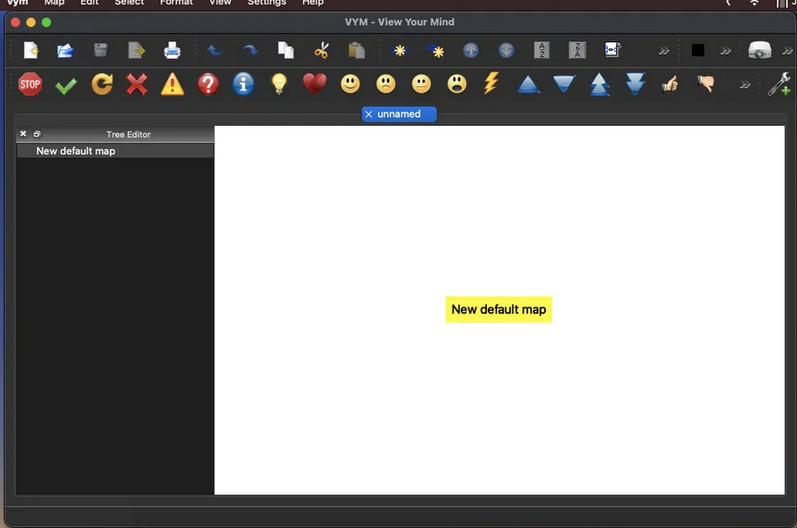
Task: Expand hidden edit toolbar items chevron
Action: 664,51
